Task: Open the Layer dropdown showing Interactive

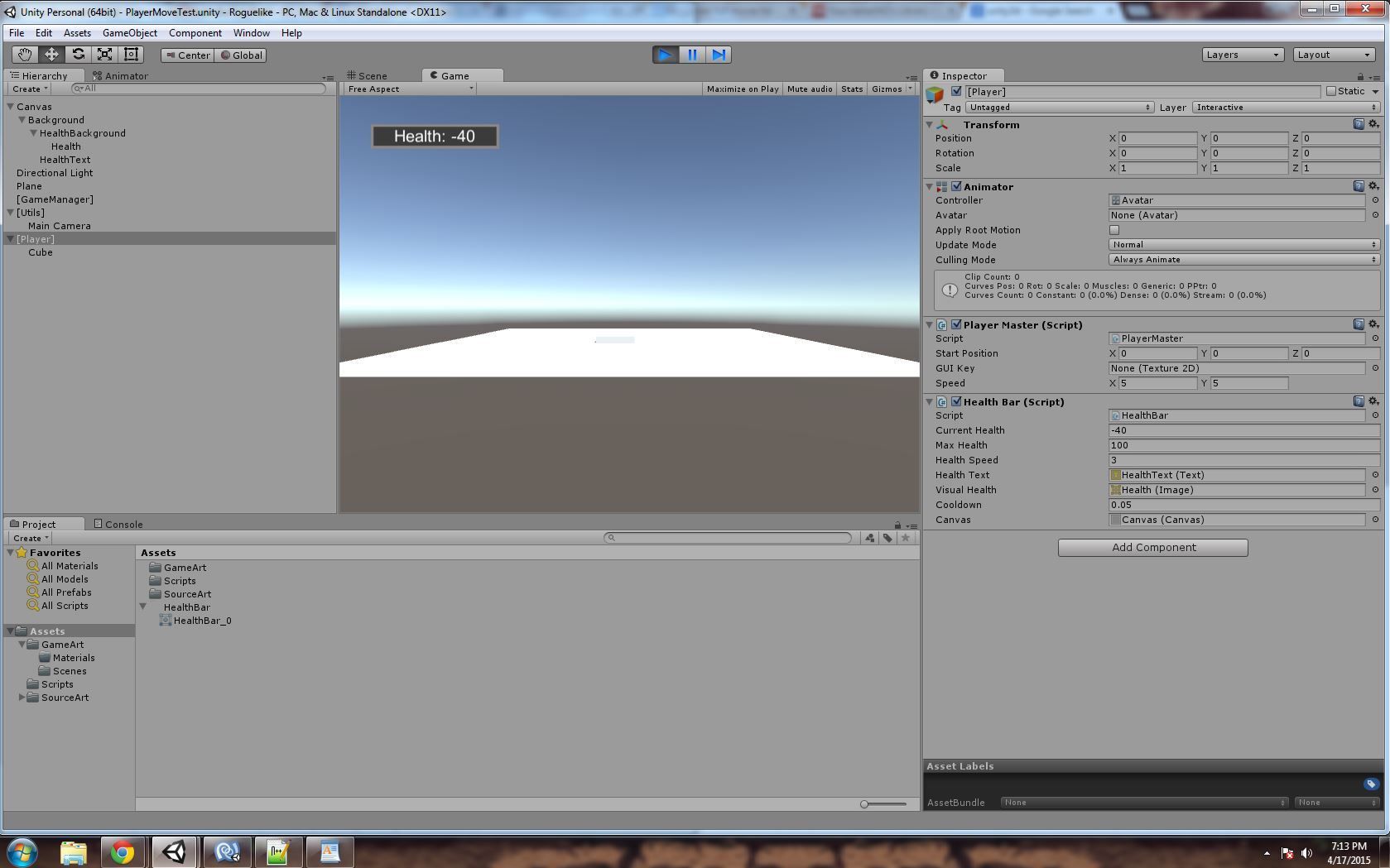Action: (x=1287, y=108)
